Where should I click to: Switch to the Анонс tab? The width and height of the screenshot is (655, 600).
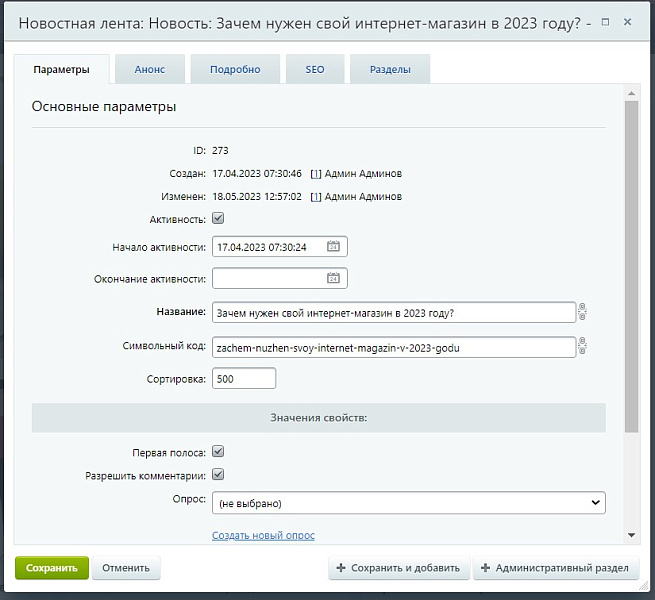click(x=150, y=69)
